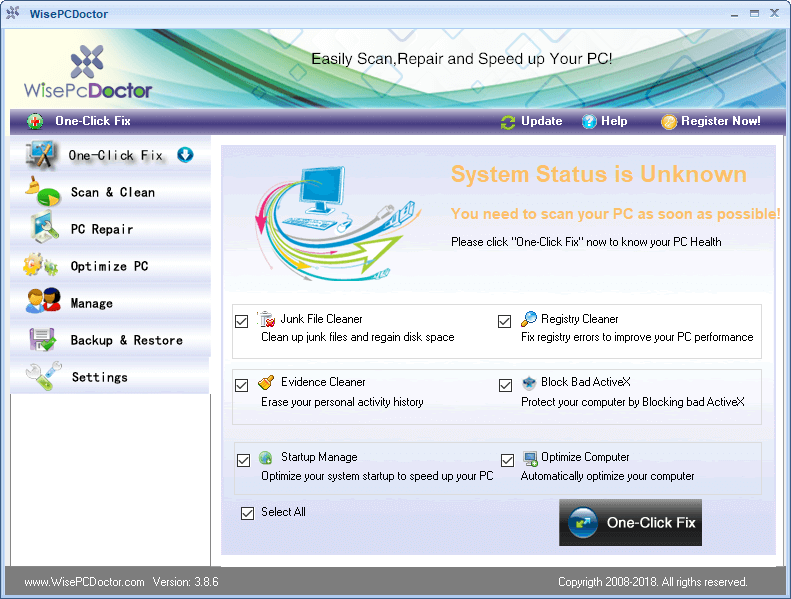This screenshot has height=599, width=791.
Task: Click the PC Repair magnifier icon
Action: tap(44, 228)
